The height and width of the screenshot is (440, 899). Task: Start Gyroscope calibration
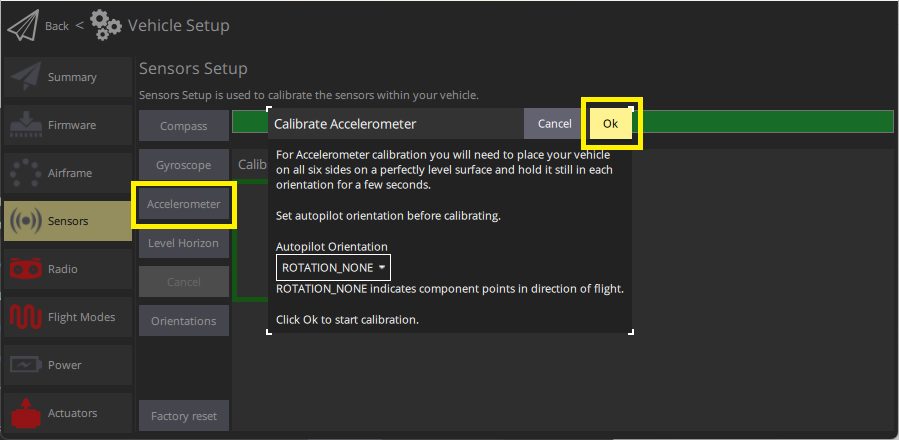click(183, 164)
